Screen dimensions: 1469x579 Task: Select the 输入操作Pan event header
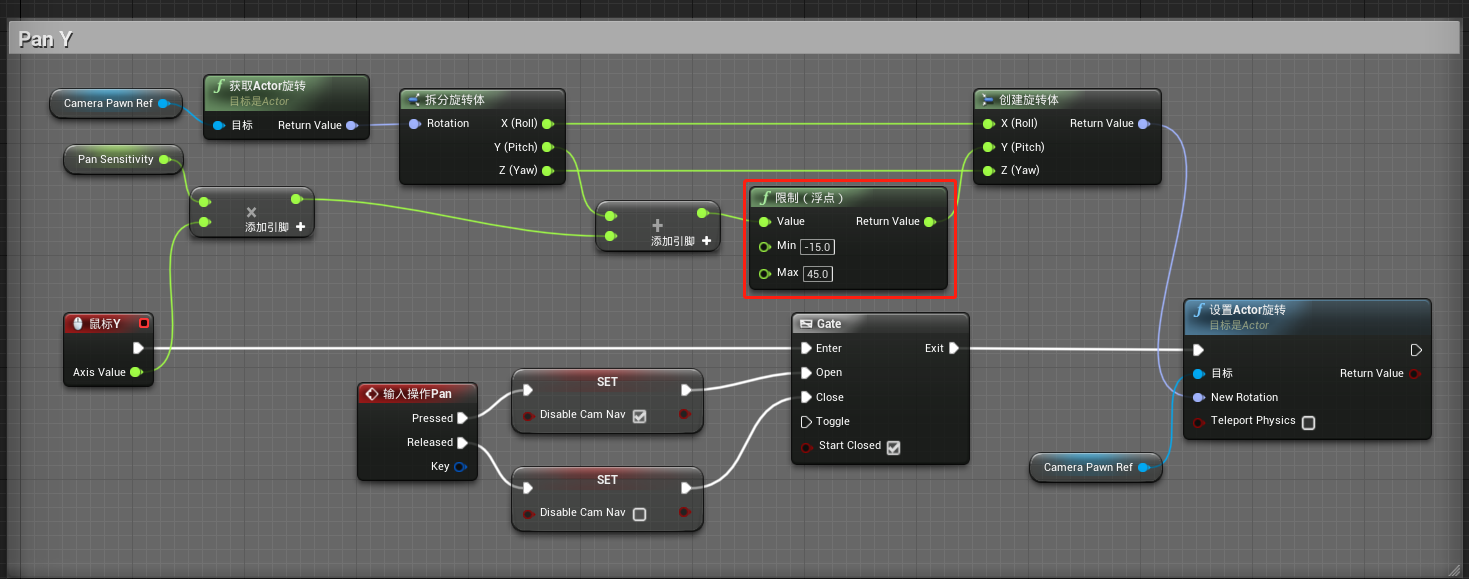[x=417, y=394]
